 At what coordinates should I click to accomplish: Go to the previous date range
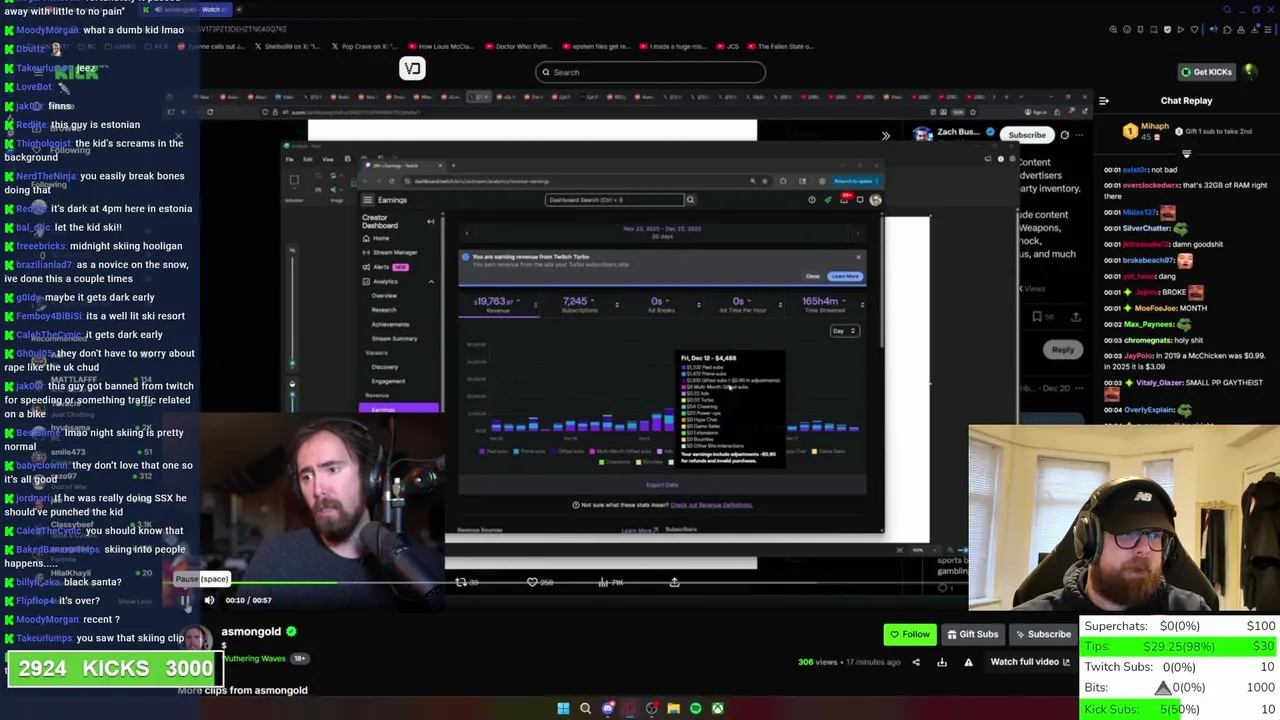pyautogui.click(x=466, y=233)
